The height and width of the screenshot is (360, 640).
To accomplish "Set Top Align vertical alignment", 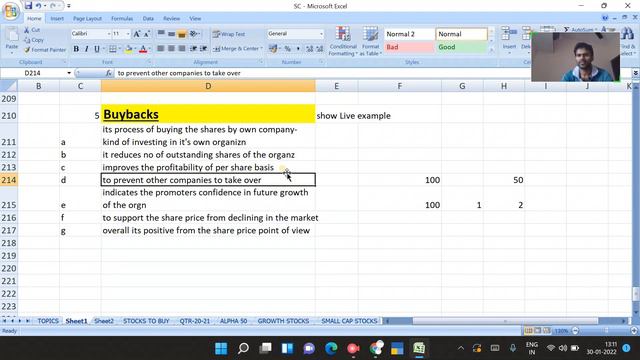I will tap(161, 33).
